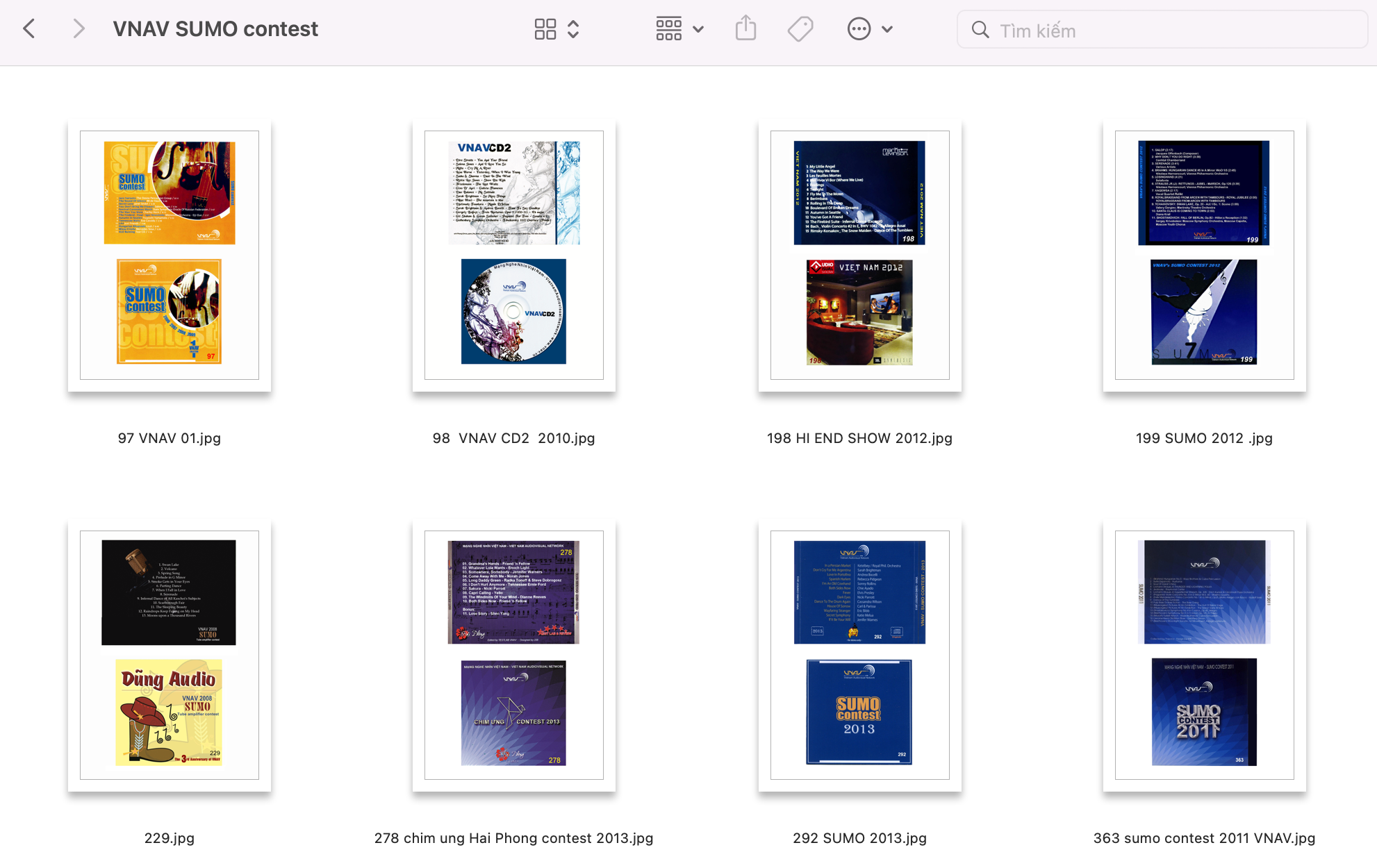This screenshot has height=868, width=1377.
Task: Go back with the left arrow button
Action: 29,29
